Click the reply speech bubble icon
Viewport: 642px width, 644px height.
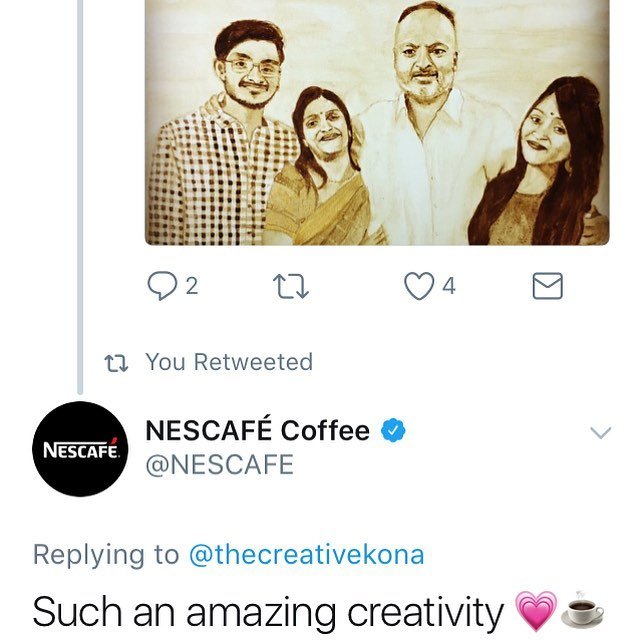(162, 287)
